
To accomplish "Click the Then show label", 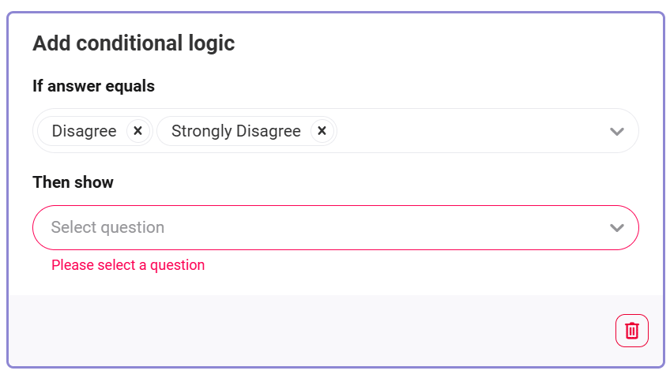I will tap(73, 182).
